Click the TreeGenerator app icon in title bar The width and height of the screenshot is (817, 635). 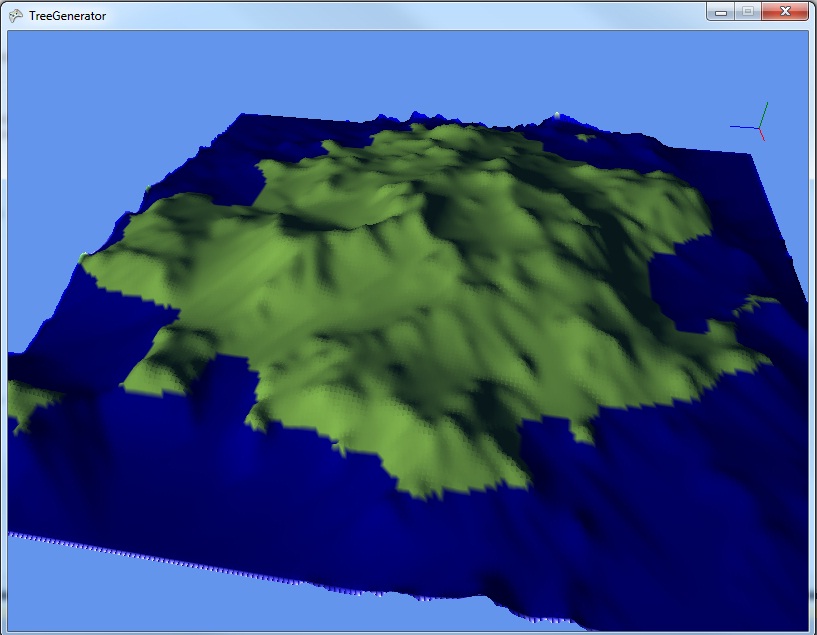click(x=16, y=15)
